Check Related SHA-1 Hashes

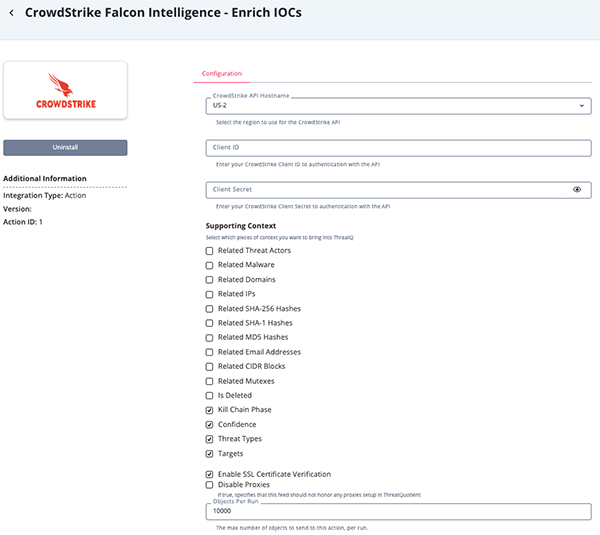tap(209, 323)
